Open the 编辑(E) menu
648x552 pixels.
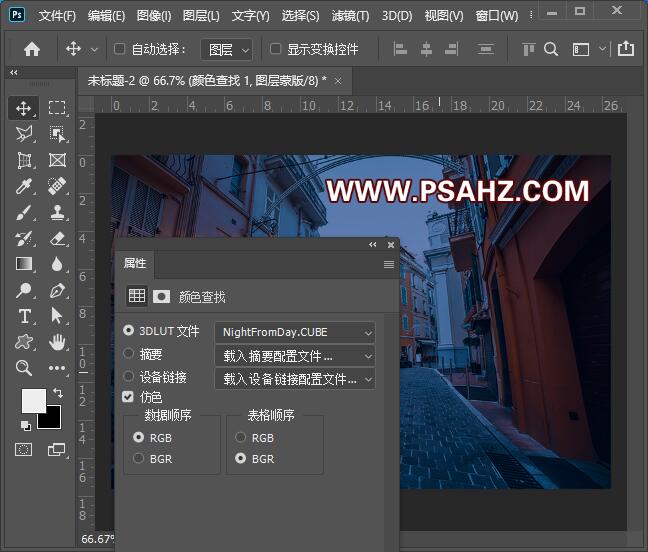[x=106, y=16]
